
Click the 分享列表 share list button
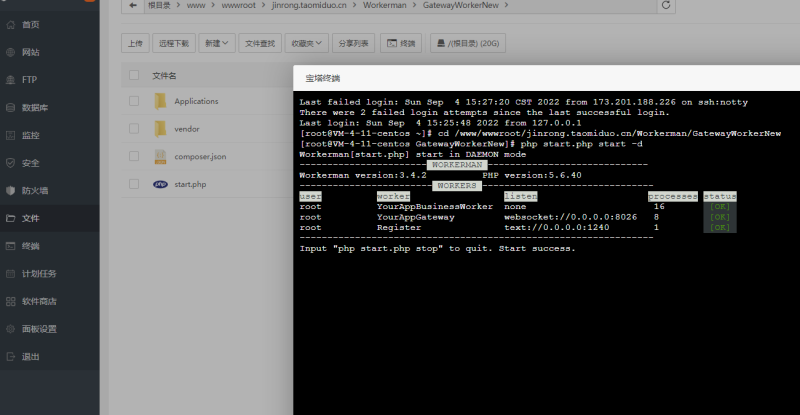[354, 43]
